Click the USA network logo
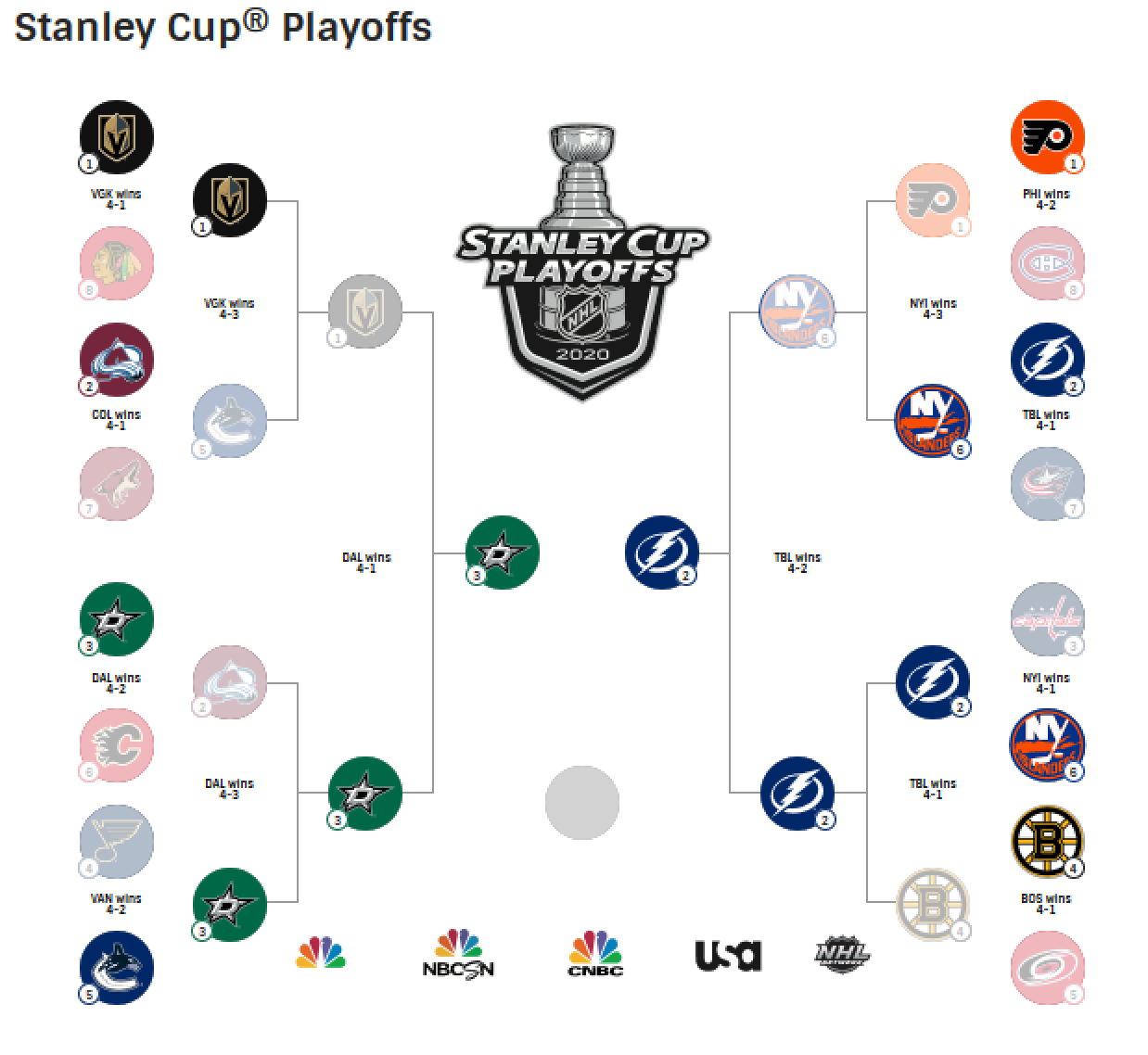Viewport: 1148px width, 1055px height. click(x=728, y=956)
